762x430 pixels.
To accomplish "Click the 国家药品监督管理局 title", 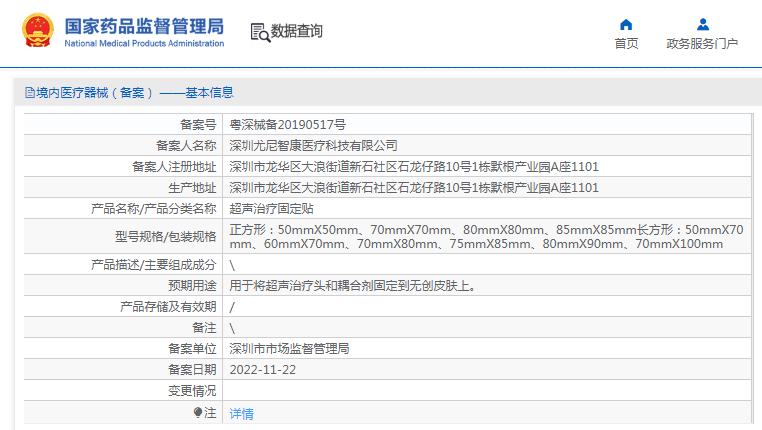I will (x=144, y=26).
